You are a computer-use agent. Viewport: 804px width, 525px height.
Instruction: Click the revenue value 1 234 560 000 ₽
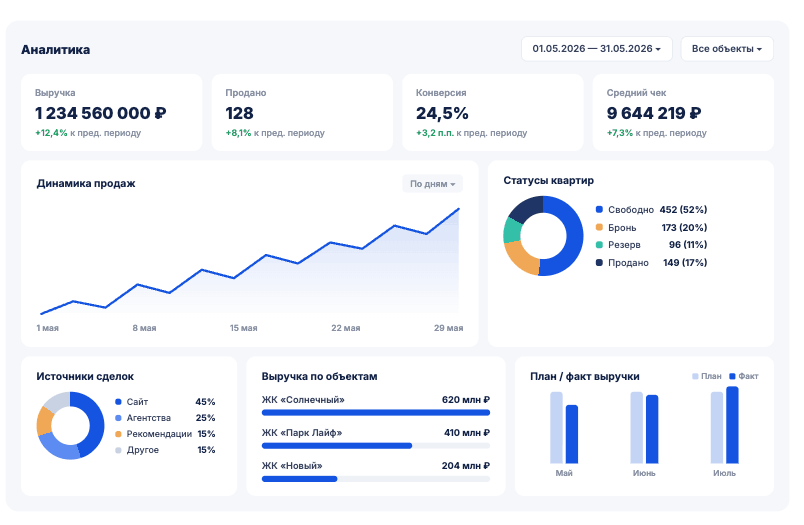100,113
